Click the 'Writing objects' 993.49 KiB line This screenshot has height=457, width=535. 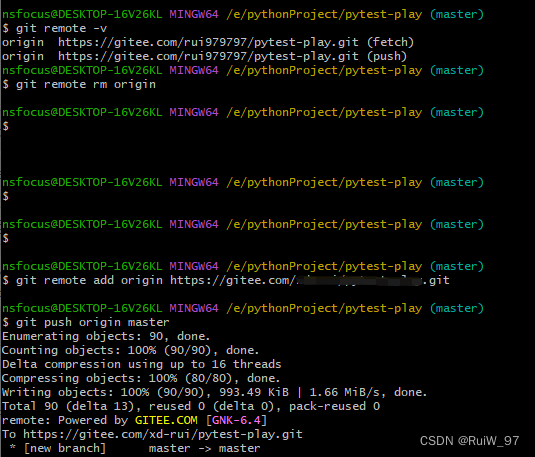[x=214, y=392]
